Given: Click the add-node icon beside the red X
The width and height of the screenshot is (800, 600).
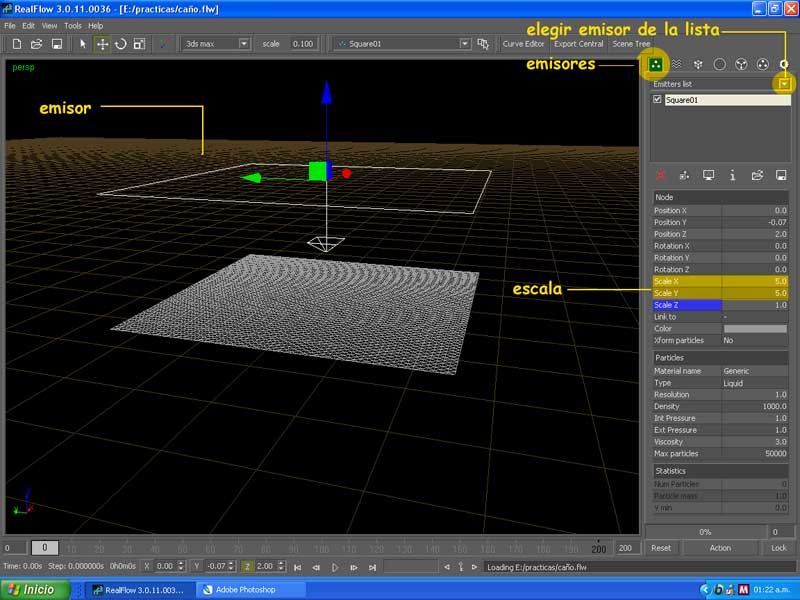Looking at the screenshot, I should coord(684,176).
